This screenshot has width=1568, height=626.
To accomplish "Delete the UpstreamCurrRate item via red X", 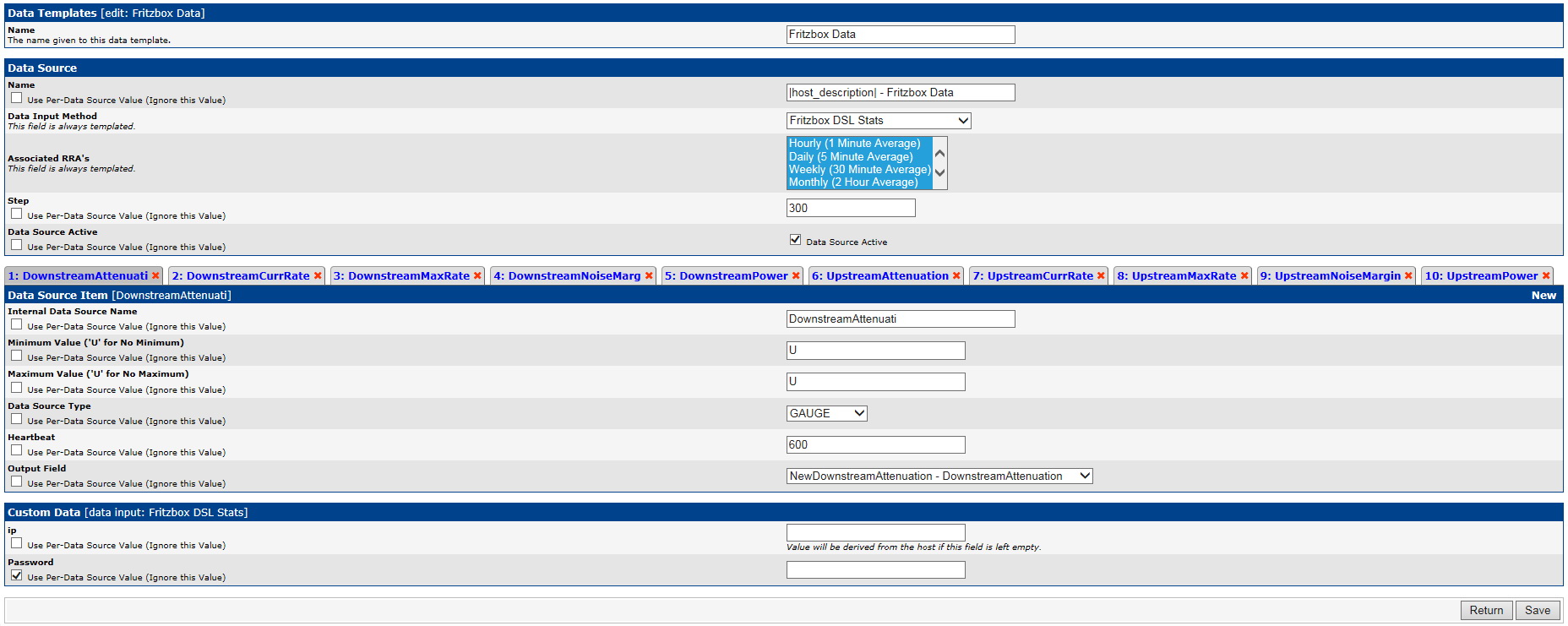I will (x=1101, y=276).
